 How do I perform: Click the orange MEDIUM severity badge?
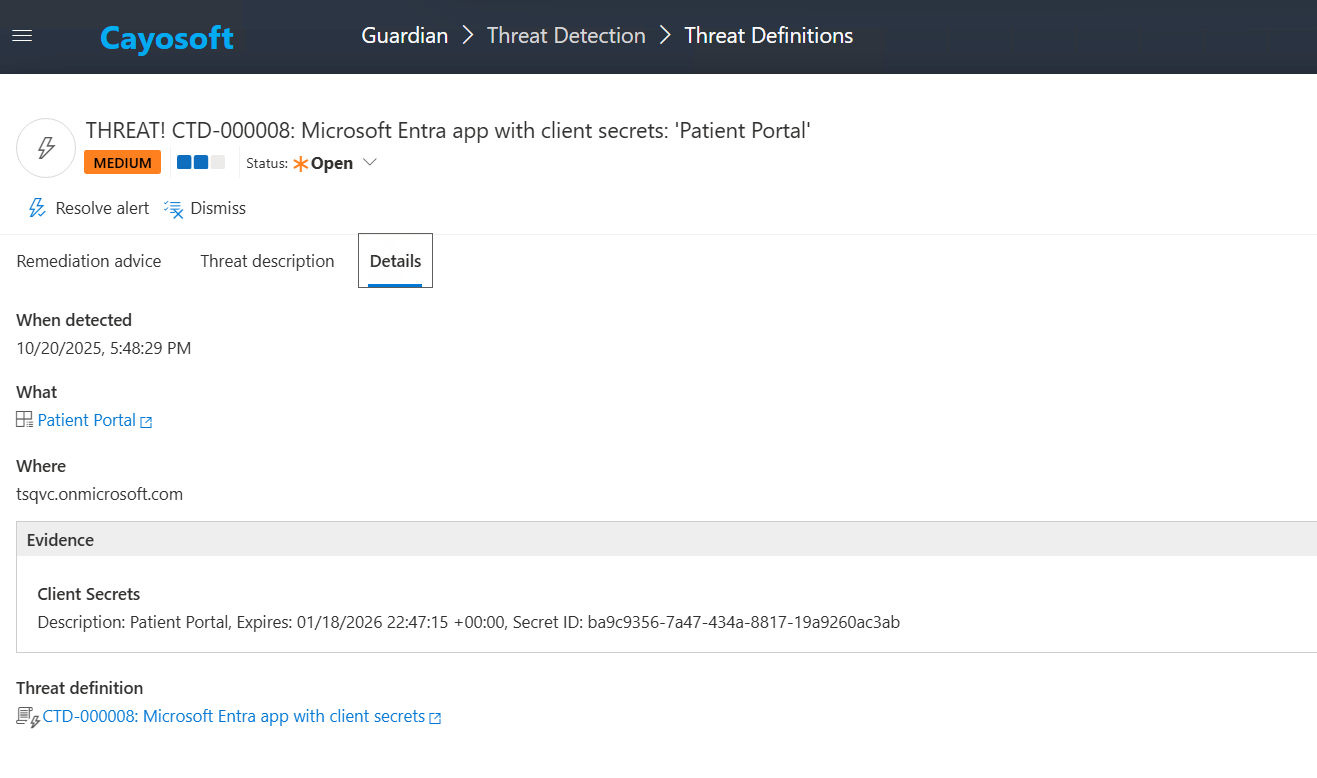tap(122, 163)
